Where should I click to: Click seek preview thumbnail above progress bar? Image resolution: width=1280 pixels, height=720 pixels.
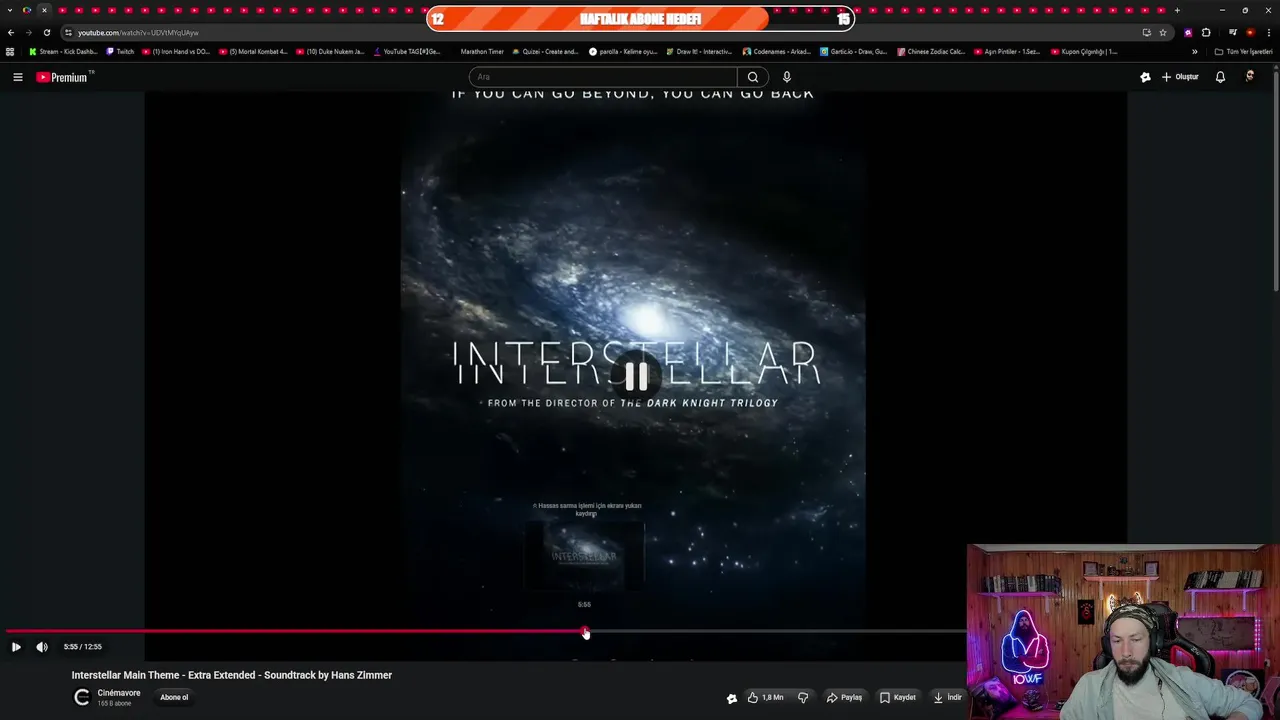point(585,555)
